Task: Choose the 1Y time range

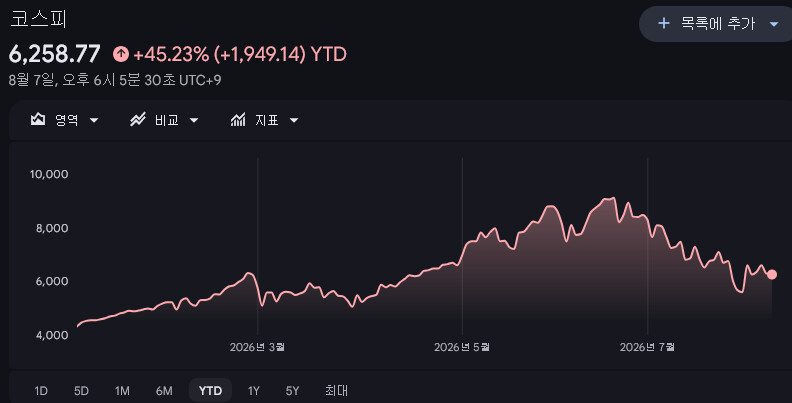Action: (x=254, y=391)
